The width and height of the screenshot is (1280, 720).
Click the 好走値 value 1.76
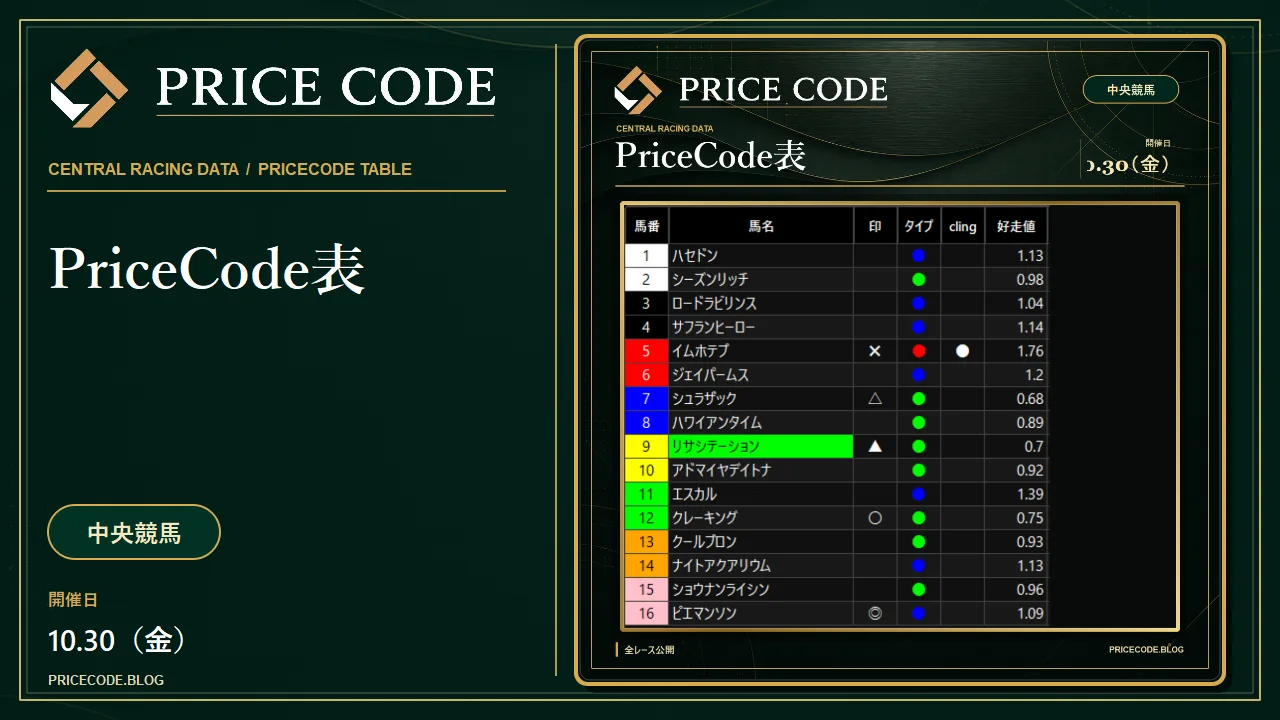pyautogui.click(x=1030, y=351)
